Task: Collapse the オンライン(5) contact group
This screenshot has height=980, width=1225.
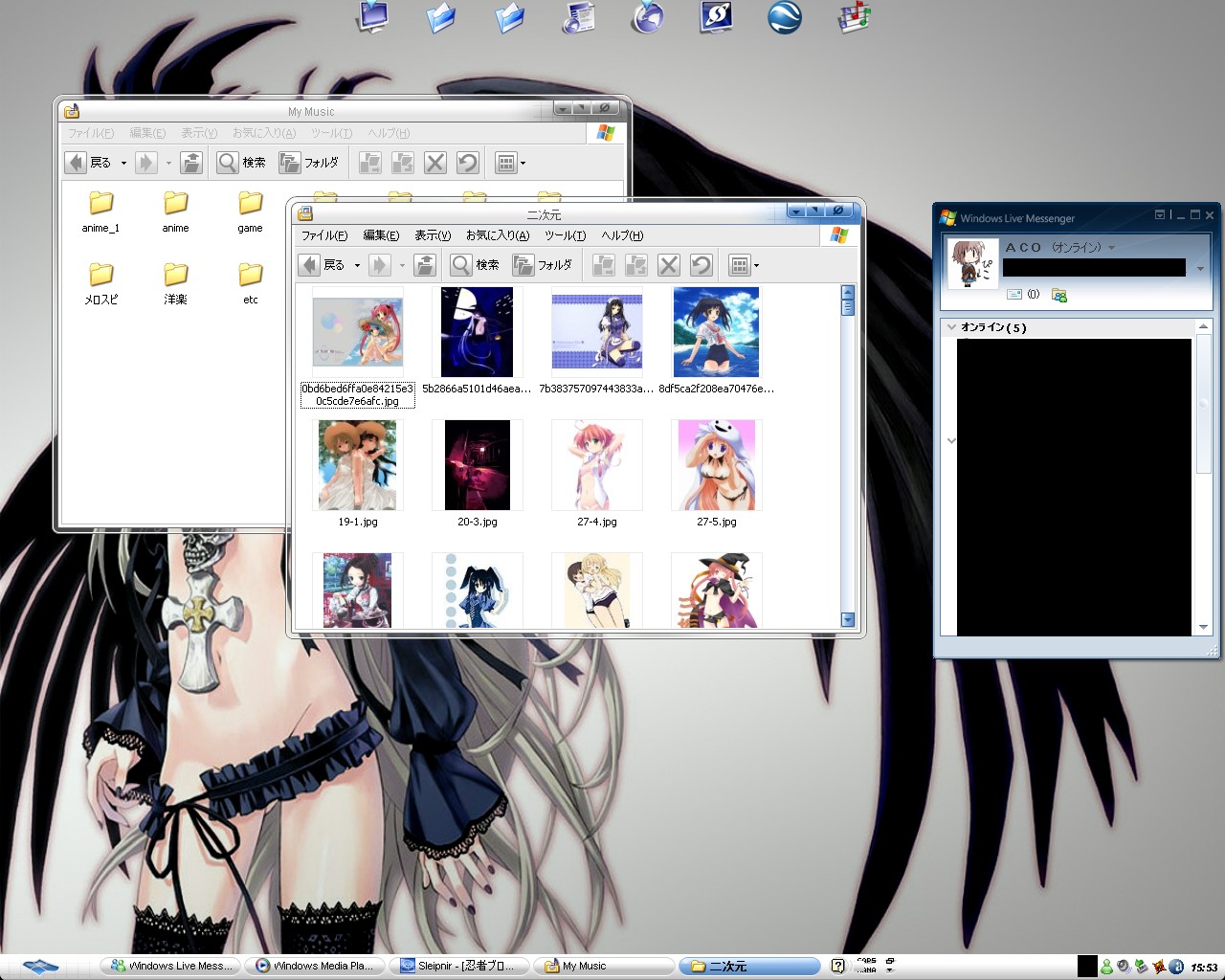Action: pyautogui.click(x=951, y=327)
